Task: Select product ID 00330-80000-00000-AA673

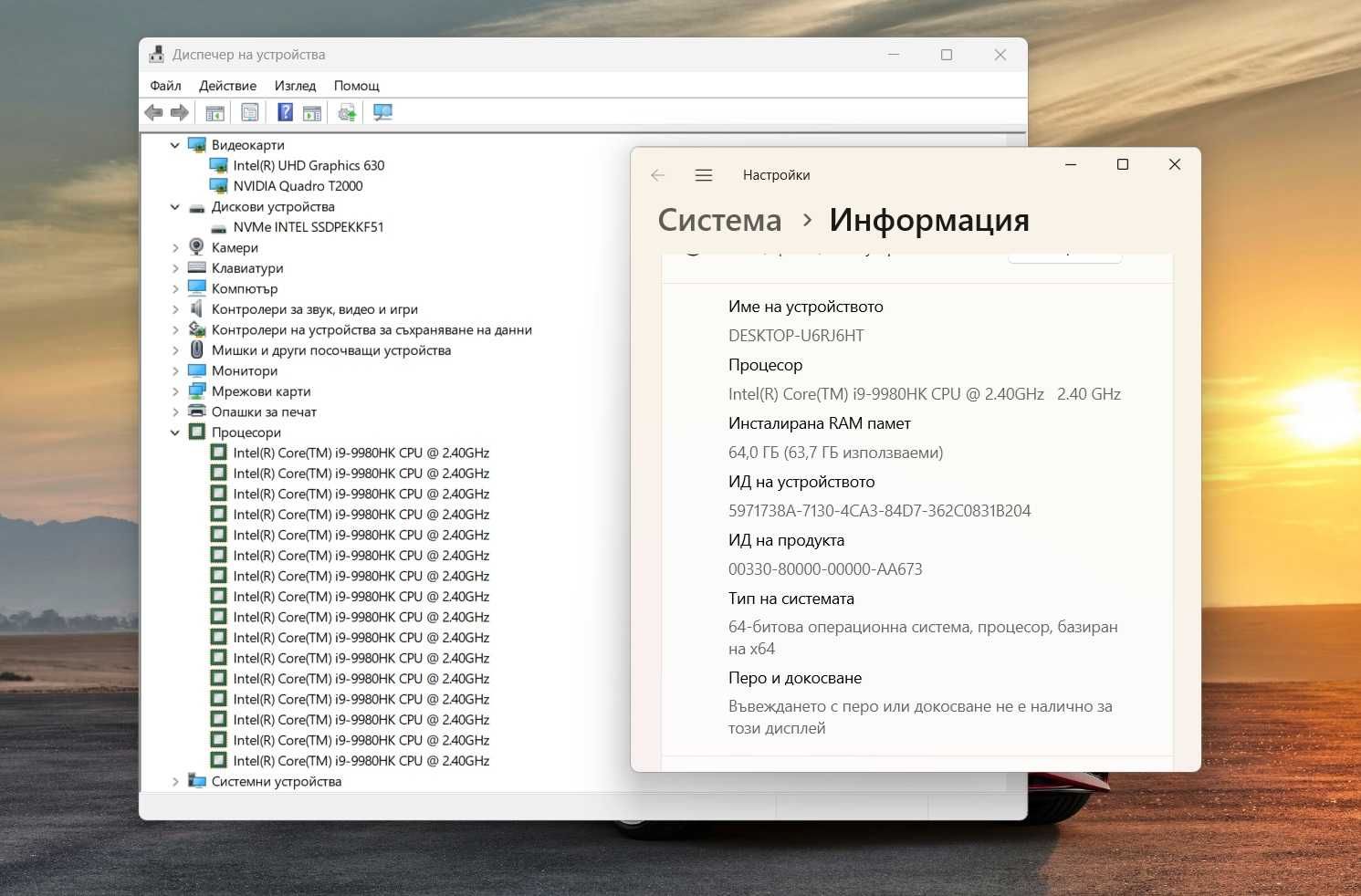Action: pyautogui.click(x=825, y=569)
